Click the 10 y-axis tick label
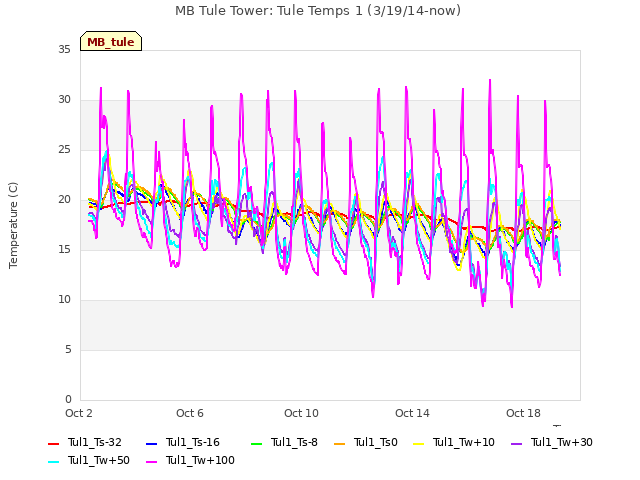The width and height of the screenshot is (640, 480). (x=64, y=300)
